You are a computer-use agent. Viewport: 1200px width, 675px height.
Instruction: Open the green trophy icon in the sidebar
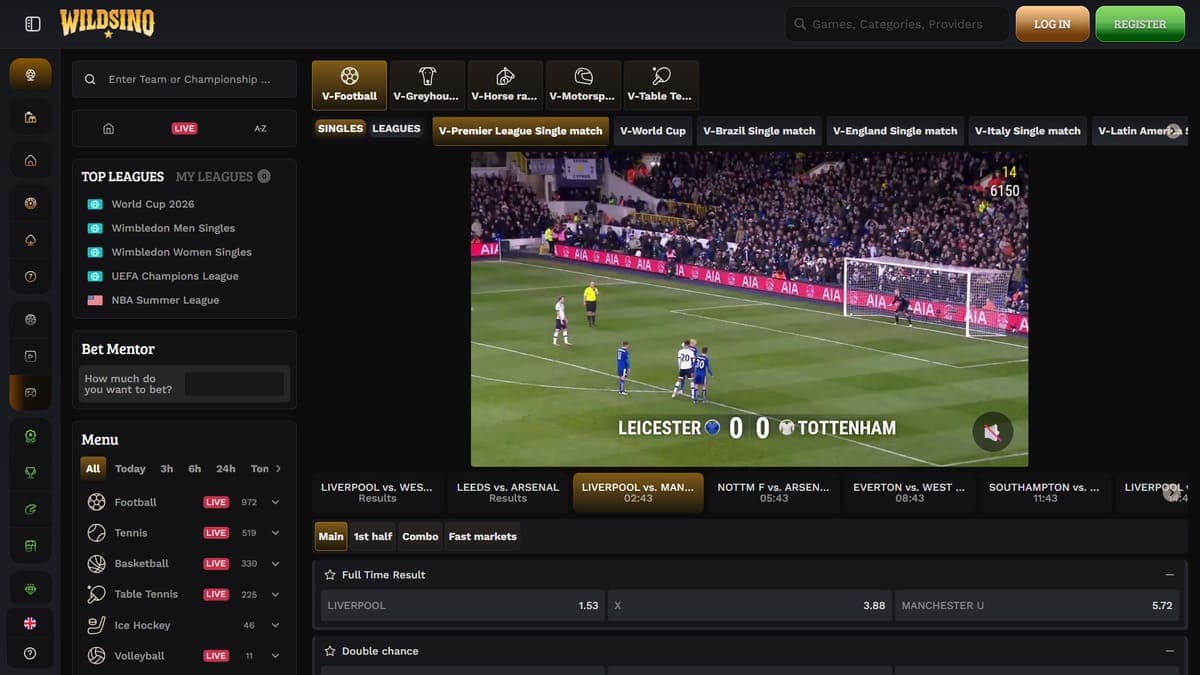tap(30, 472)
